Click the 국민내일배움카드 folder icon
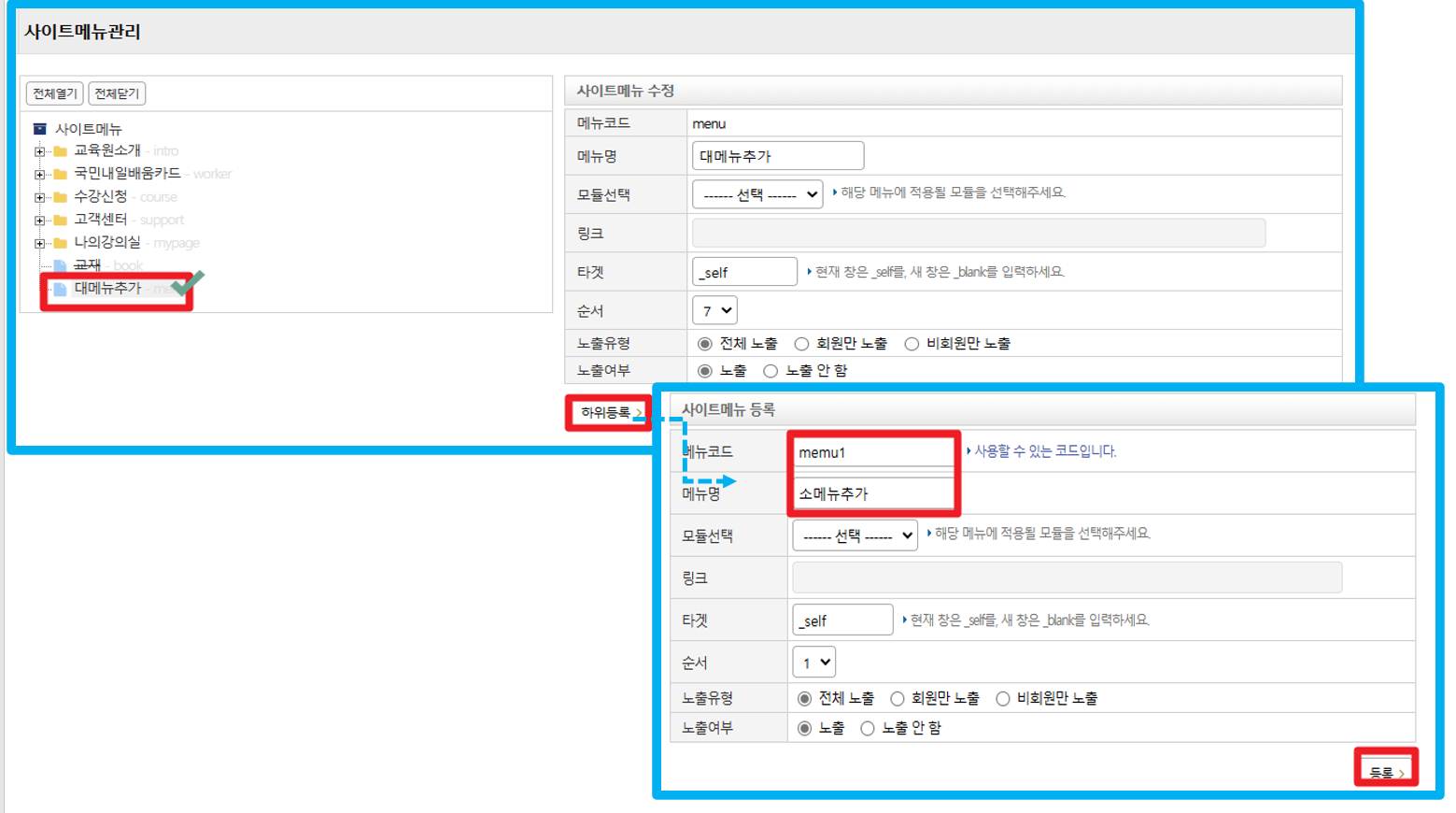 coord(61,174)
